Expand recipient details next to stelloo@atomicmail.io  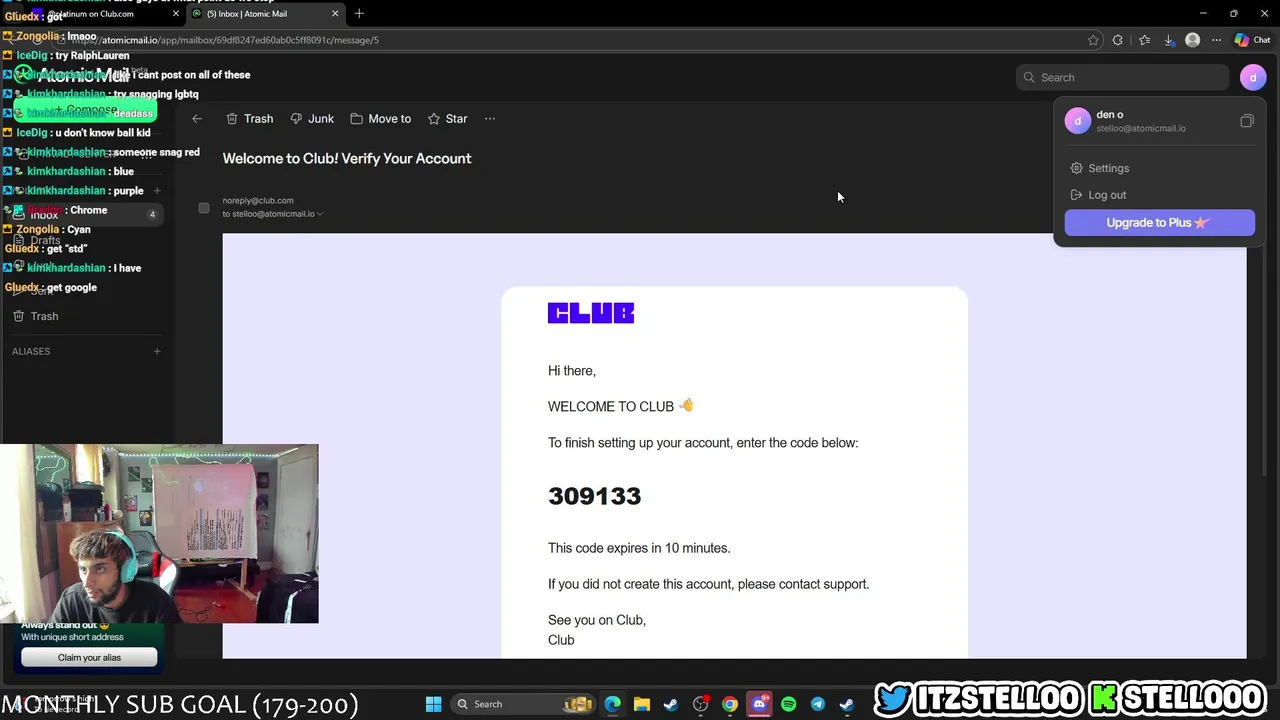[x=320, y=214]
